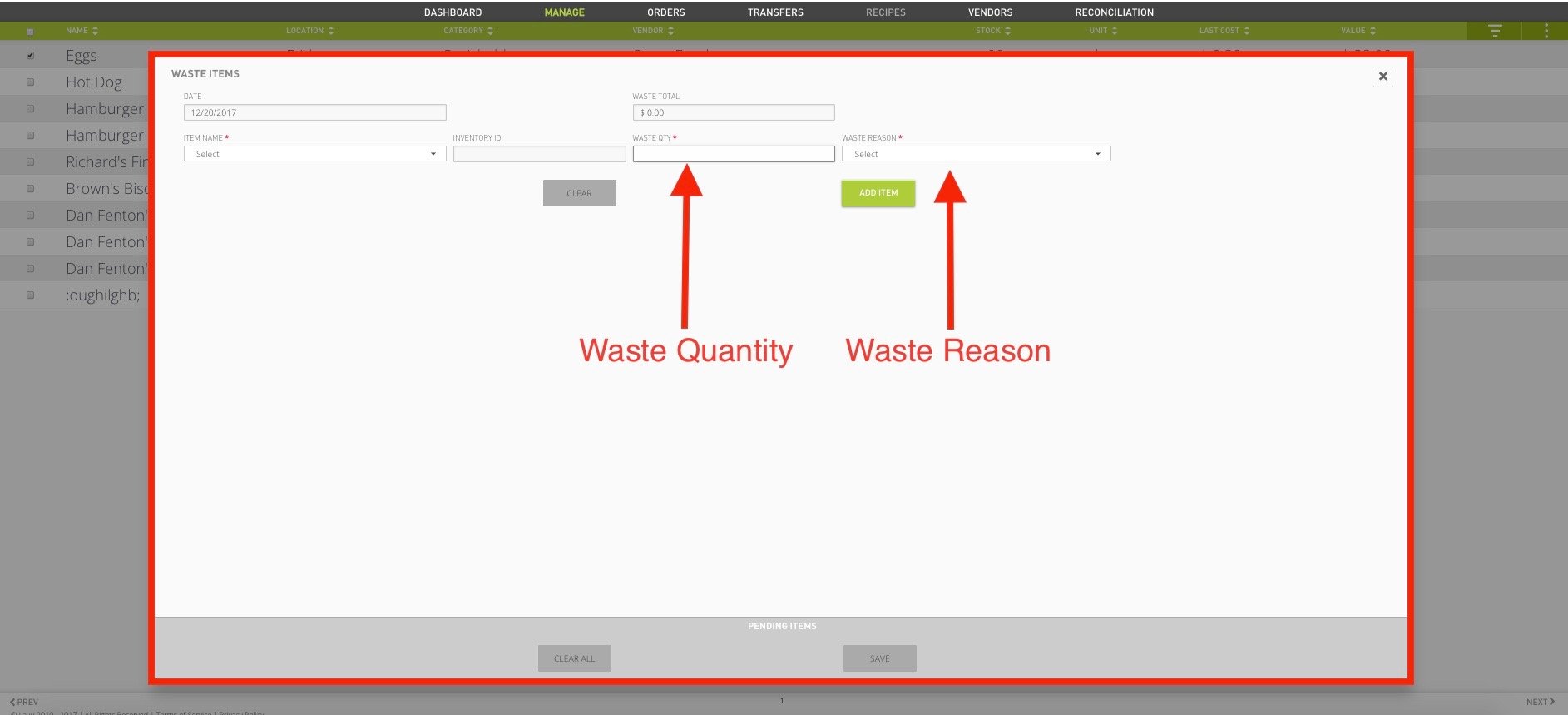The height and width of the screenshot is (715, 1568).
Task: Click the Clear button
Action: (x=579, y=193)
